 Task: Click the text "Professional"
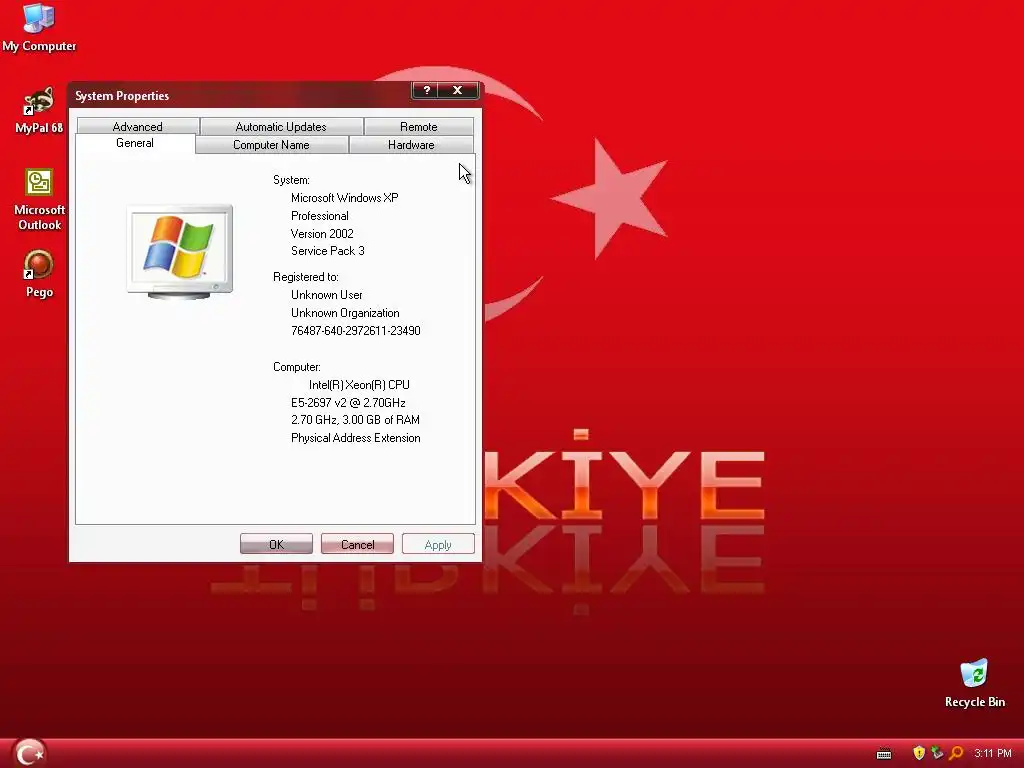click(x=320, y=216)
